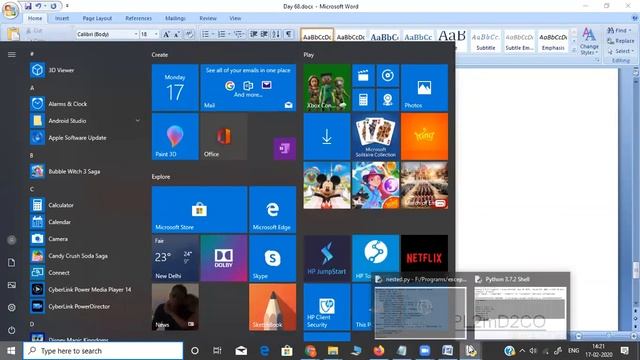Switch to Word's Page Layout tab
Image resolution: width=640 pixels, height=360 pixels.
(x=97, y=18)
